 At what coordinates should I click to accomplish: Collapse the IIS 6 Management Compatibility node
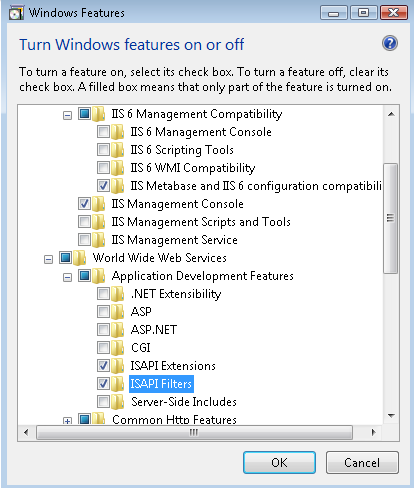67,116
